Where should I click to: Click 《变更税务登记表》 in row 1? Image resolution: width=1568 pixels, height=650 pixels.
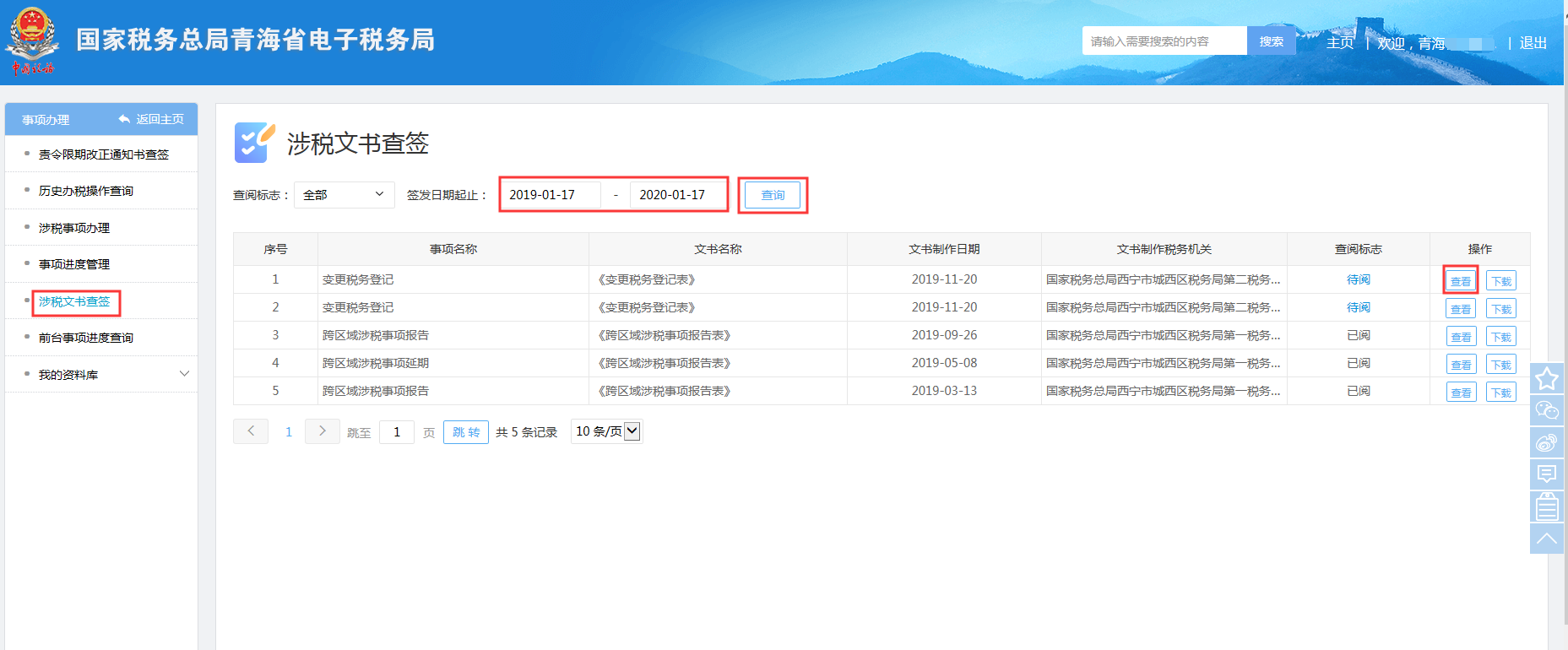tap(646, 279)
